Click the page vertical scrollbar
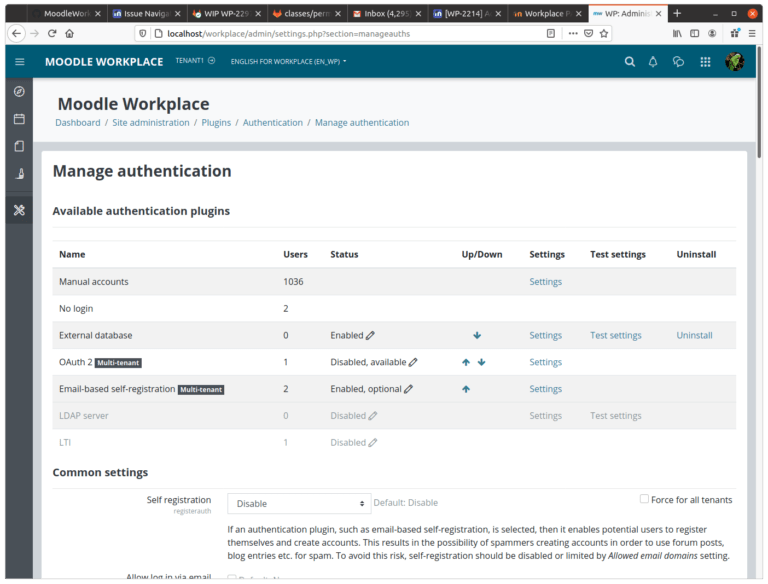Viewport: 768px width, 584px height. click(759, 103)
